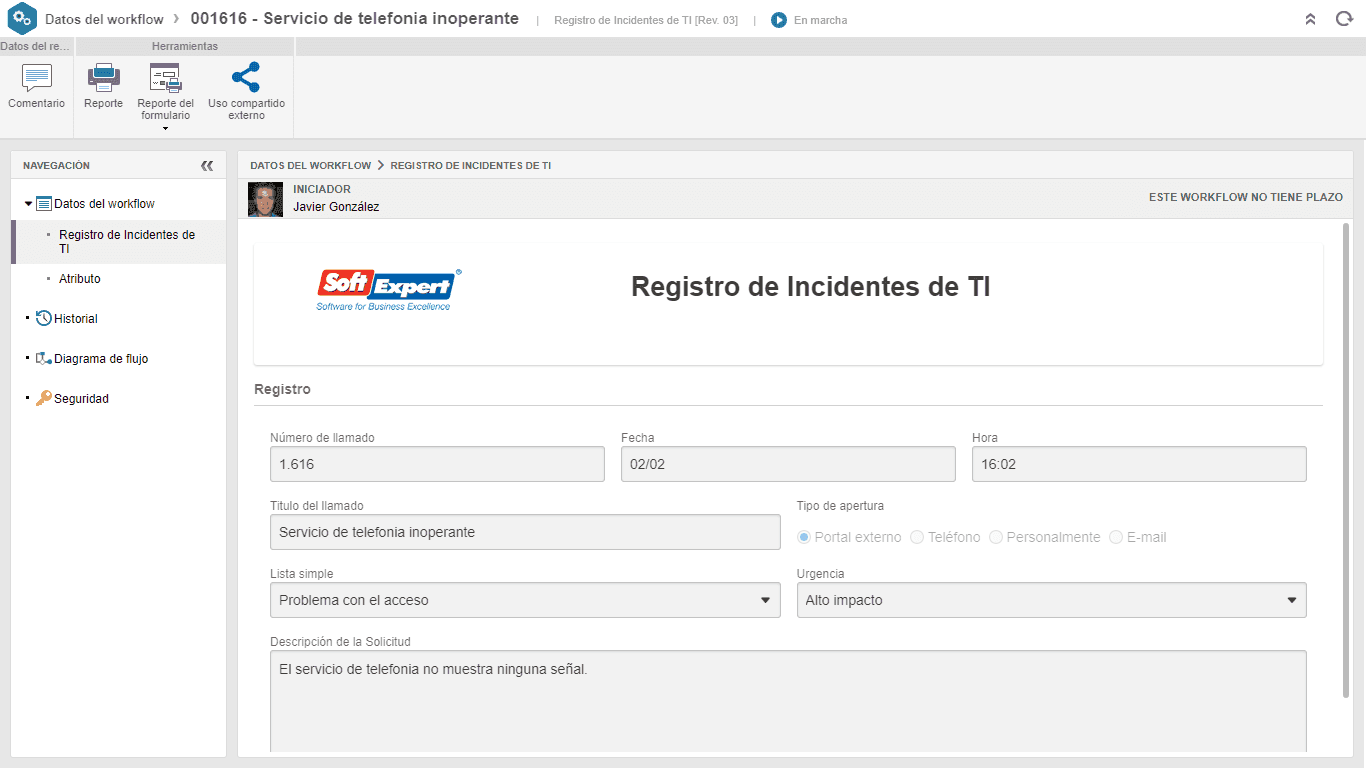Open the Uso compartido externo share icon

pyautogui.click(x=246, y=77)
